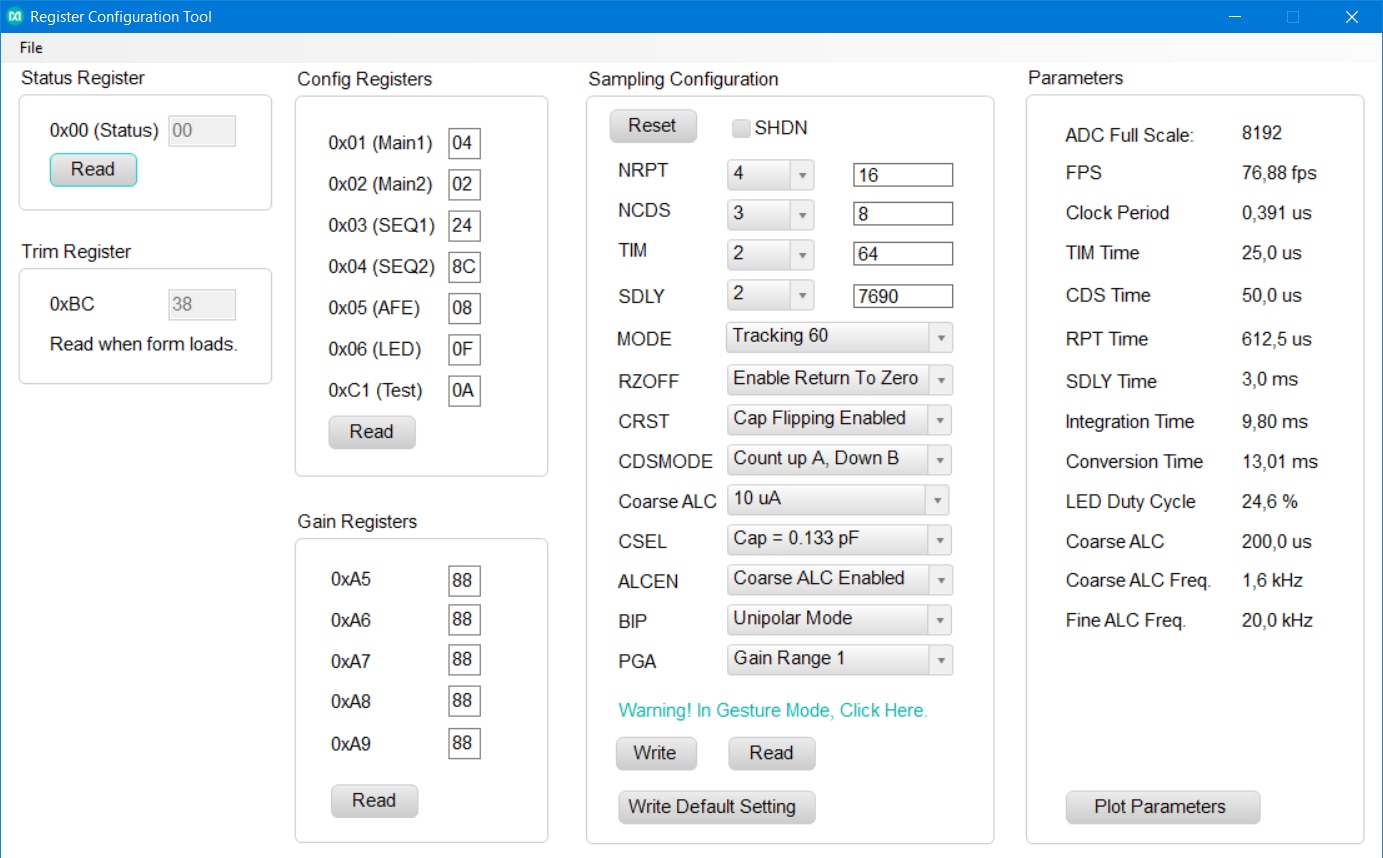
Task: Open the CDSMODE dropdown
Action: (839, 459)
